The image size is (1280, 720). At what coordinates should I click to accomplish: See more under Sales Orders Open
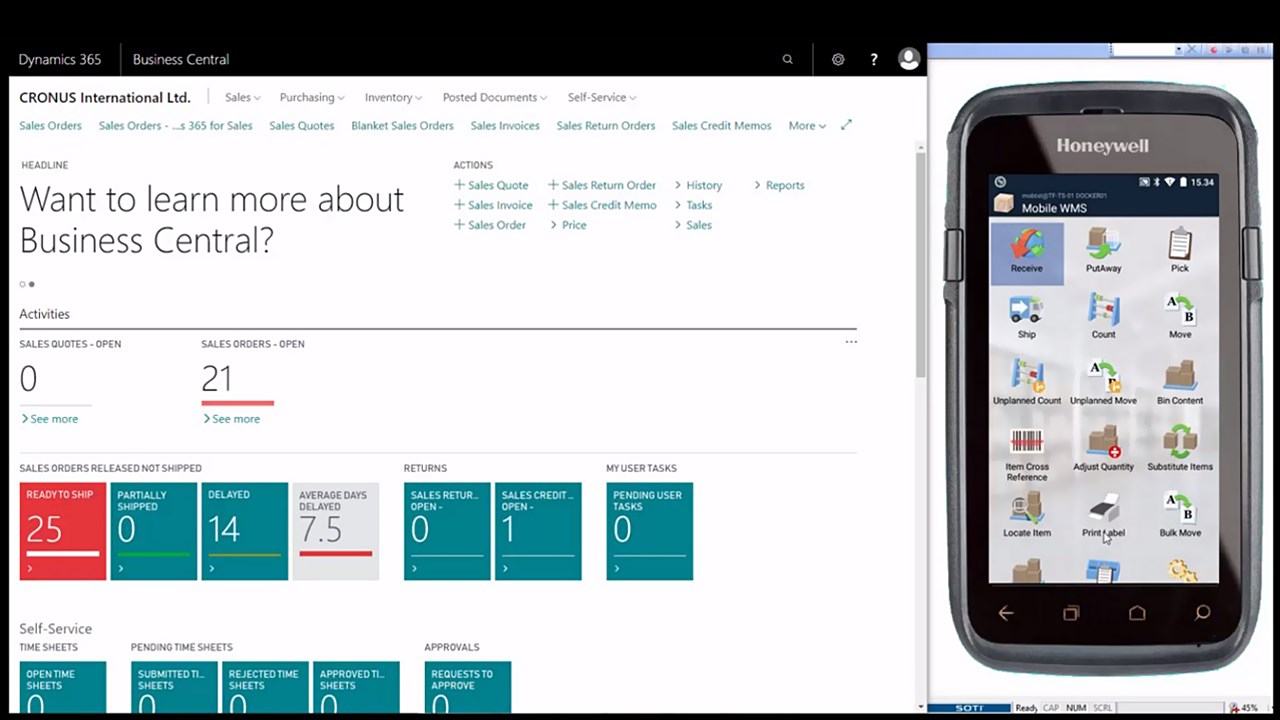click(231, 419)
